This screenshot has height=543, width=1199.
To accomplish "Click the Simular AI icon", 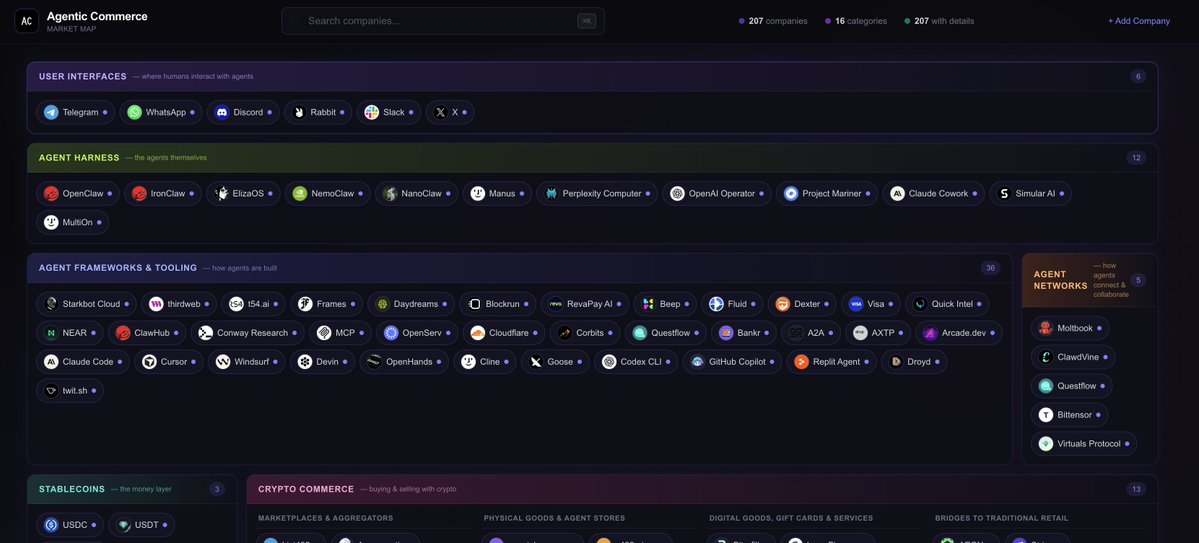I will (x=1004, y=193).
